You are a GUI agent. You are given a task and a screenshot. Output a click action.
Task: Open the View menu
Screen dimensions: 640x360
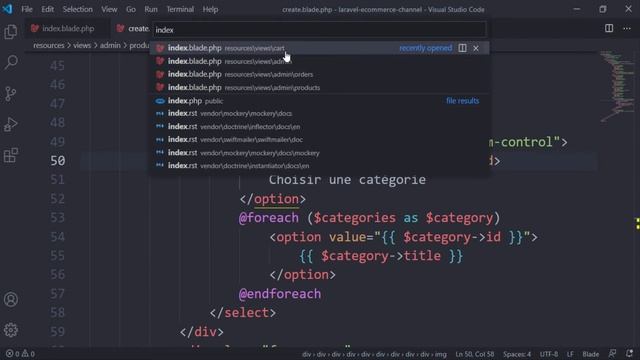[x=109, y=9]
